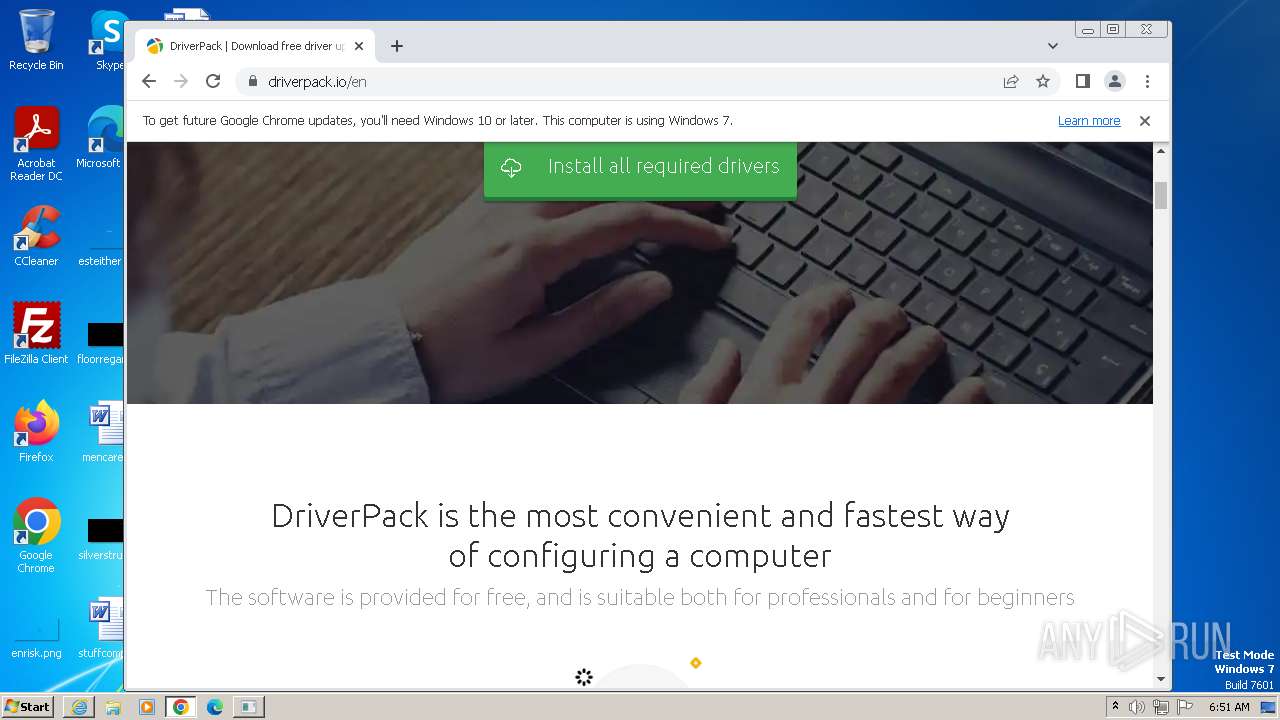The width and height of the screenshot is (1280, 720).
Task: Open a new tab with plus button
Action: point(397,46)
